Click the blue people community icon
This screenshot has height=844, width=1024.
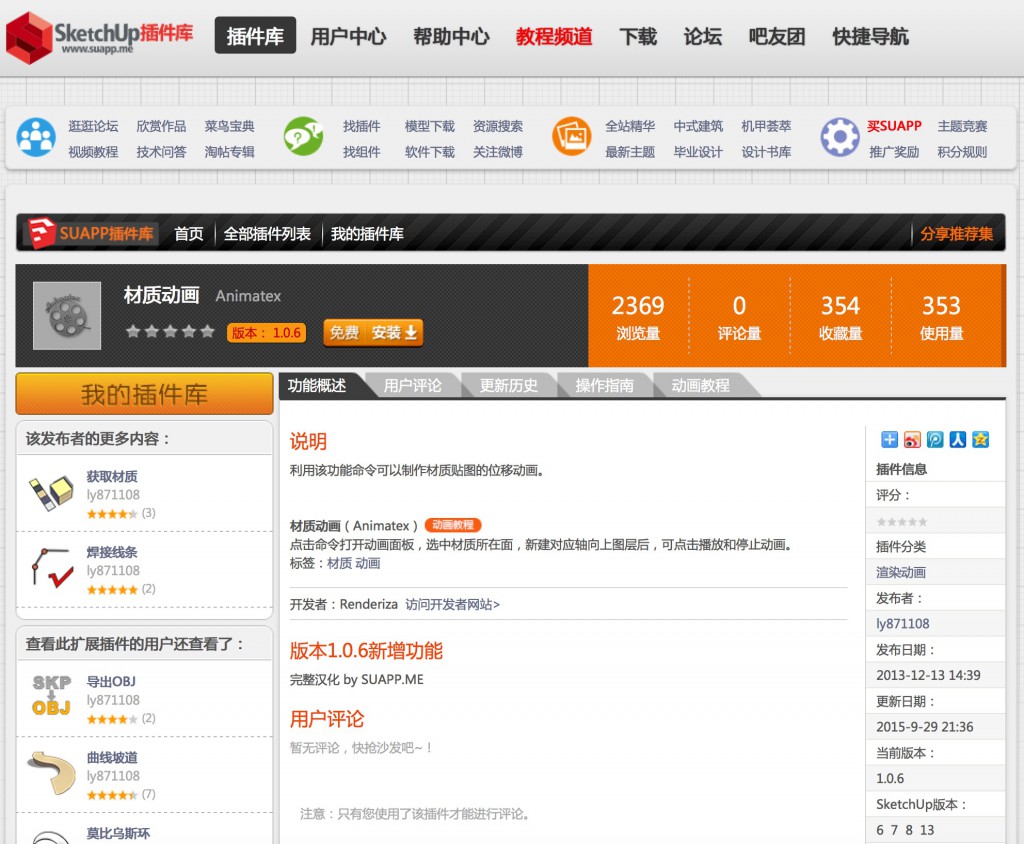(36, 137)
